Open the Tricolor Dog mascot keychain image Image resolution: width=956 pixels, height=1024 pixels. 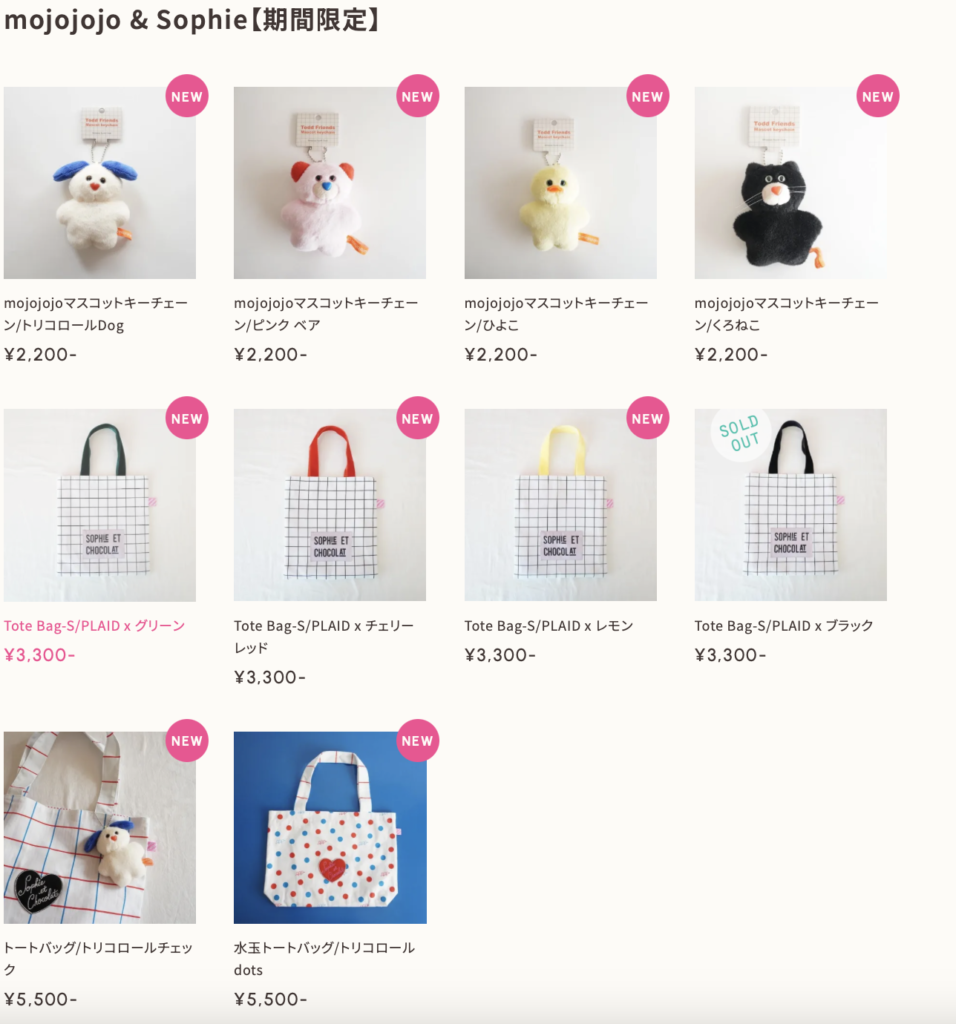(100, 183)
